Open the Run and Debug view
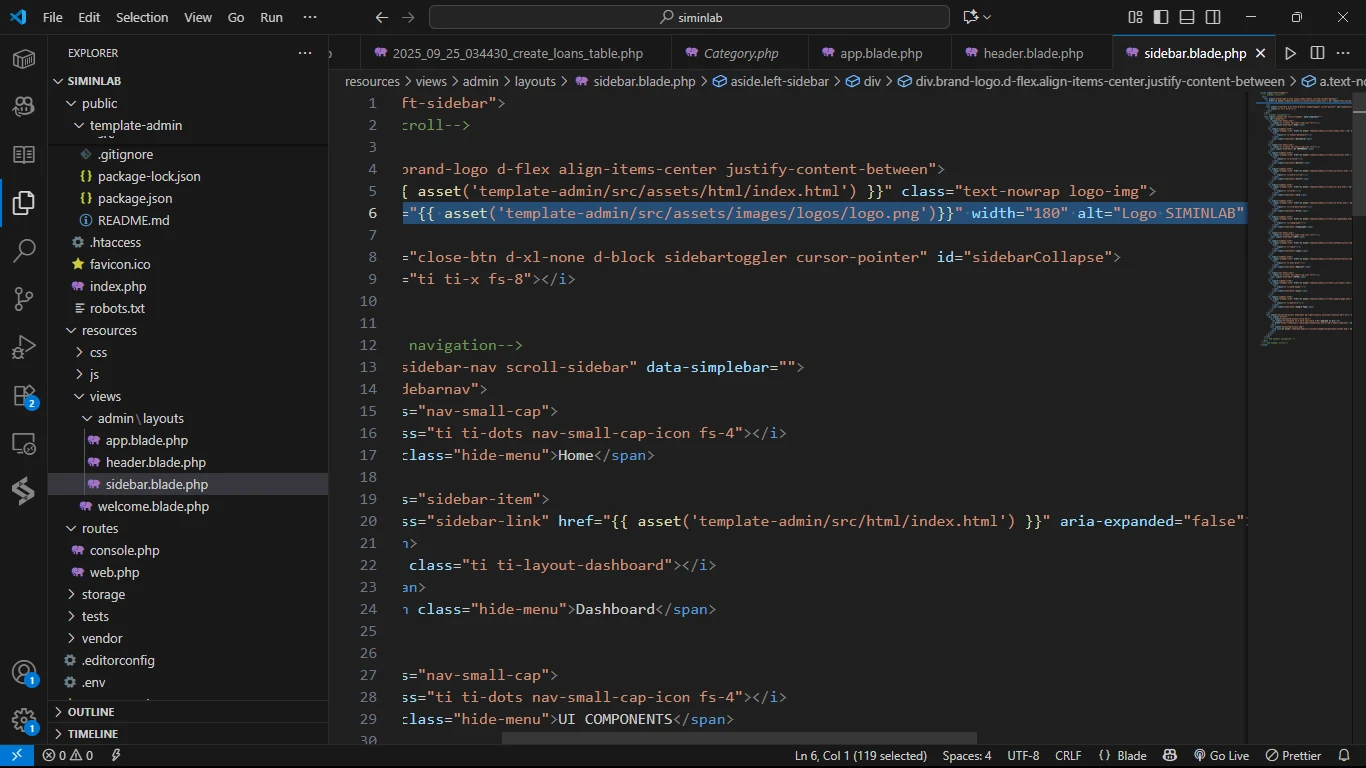1366x768 pixels. [x=24, y=347]
